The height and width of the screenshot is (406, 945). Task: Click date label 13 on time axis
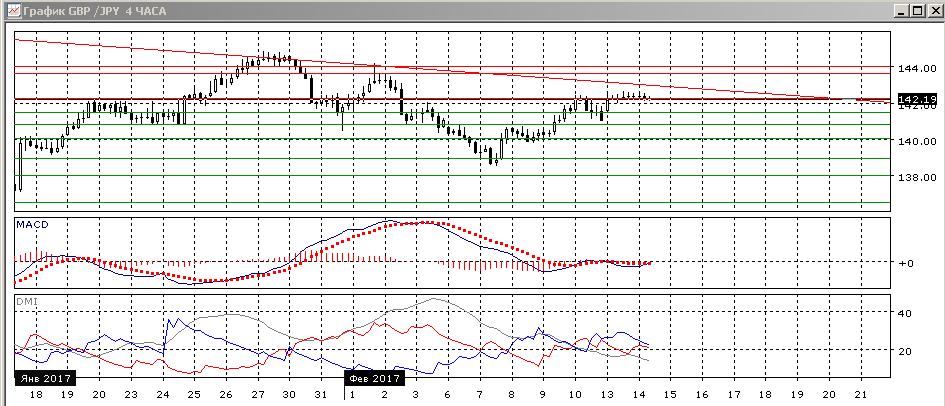(607, 395)
